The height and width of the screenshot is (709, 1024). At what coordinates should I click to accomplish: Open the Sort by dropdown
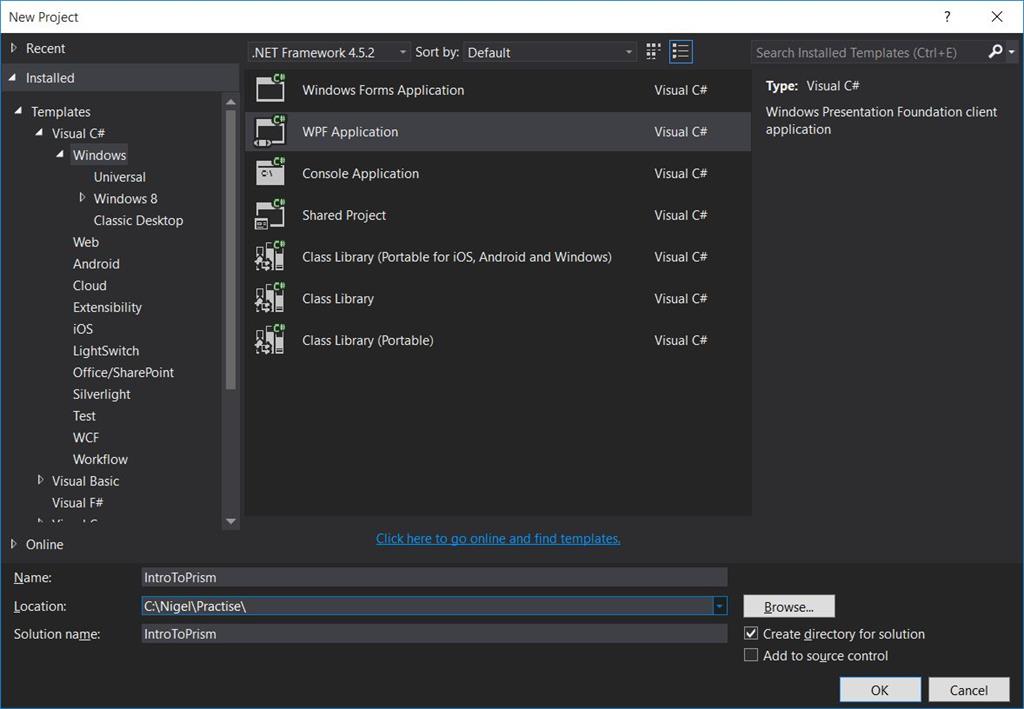[x=629, y=51]
